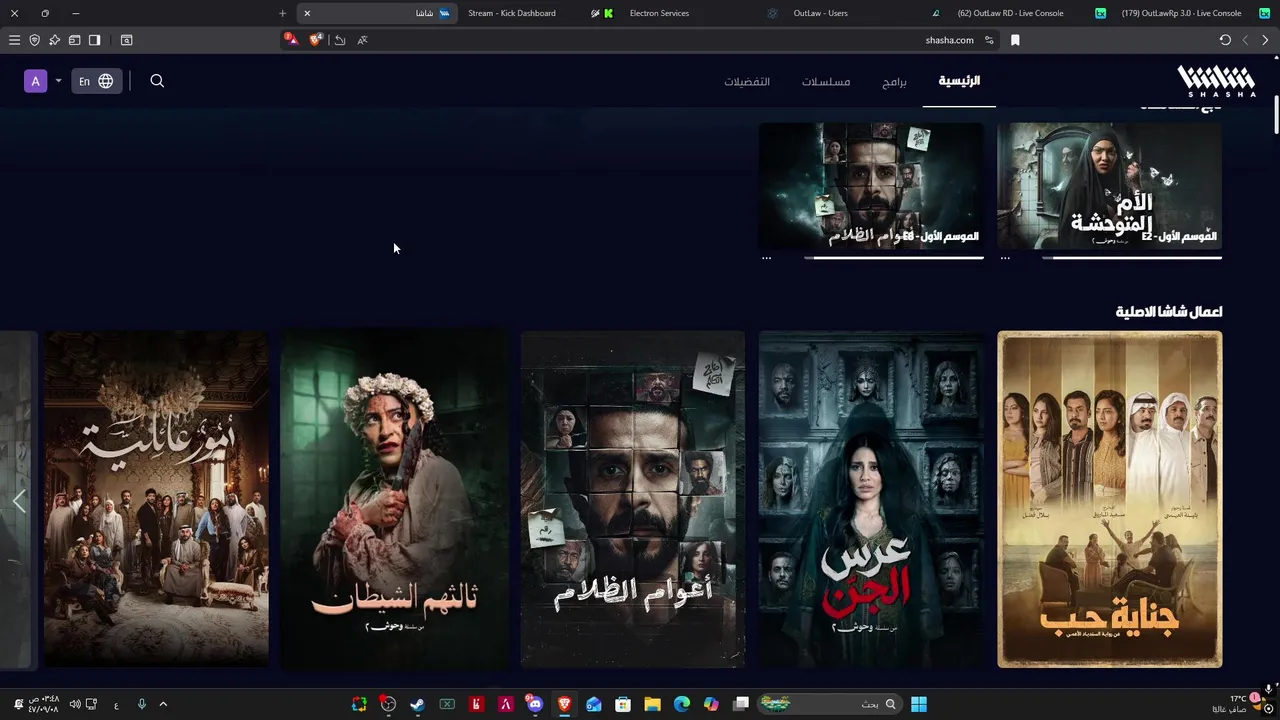Open the عرس الجن poster
1280x720 pixels.
coord(871,499)
